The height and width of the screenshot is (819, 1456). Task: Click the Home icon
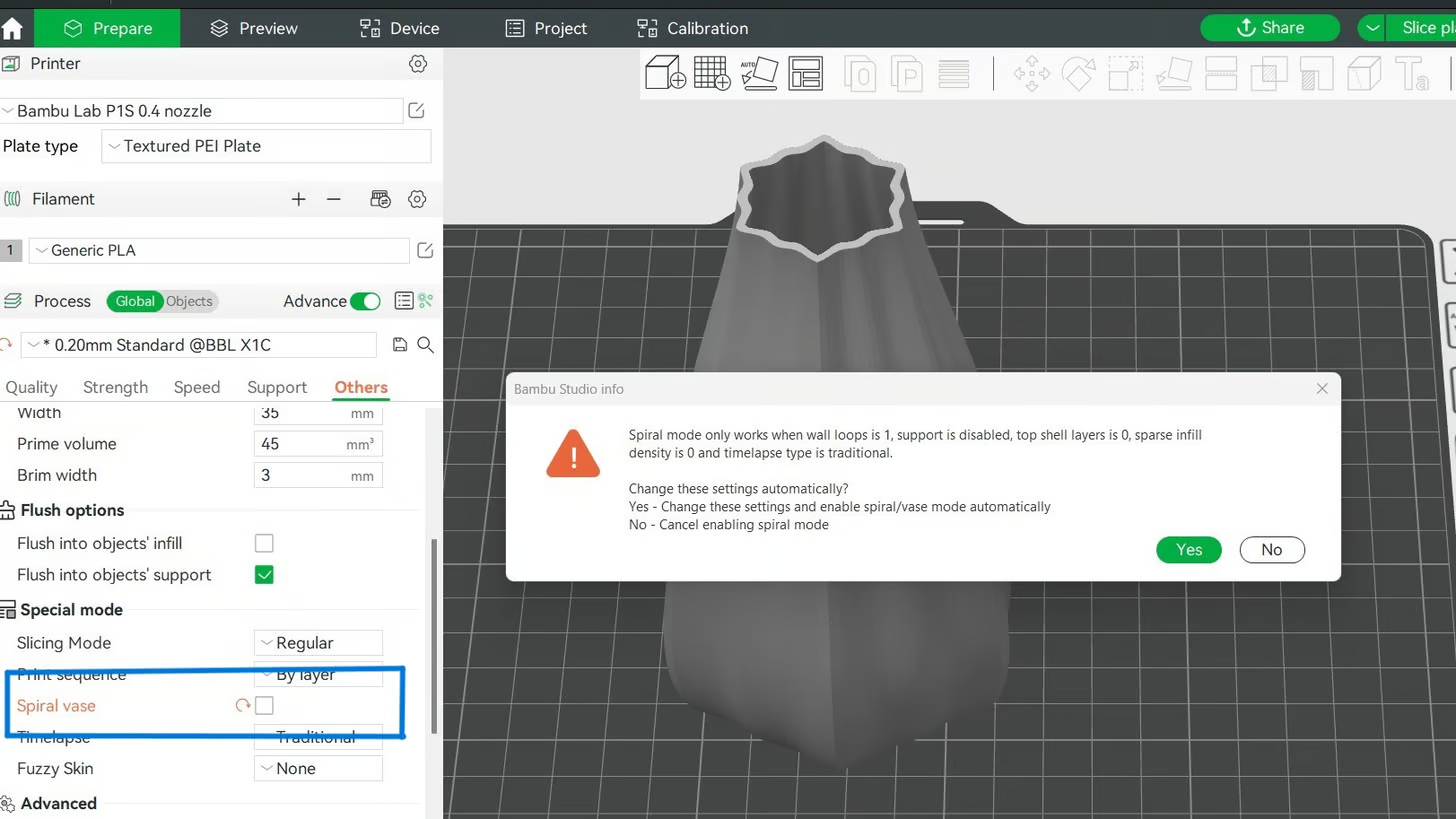[12, 28]
